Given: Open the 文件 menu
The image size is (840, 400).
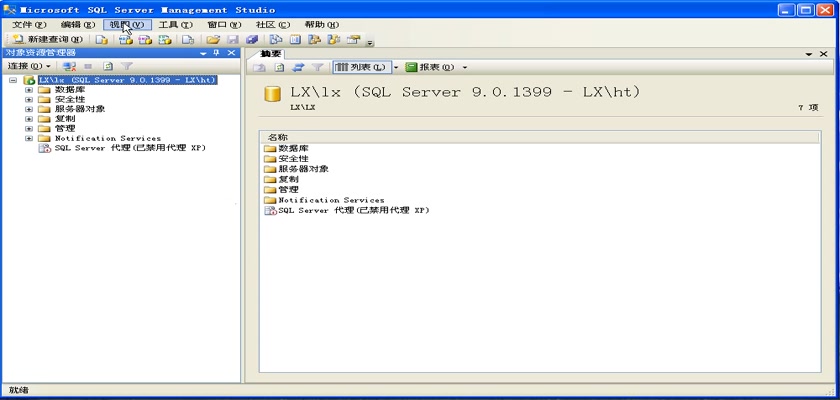Looking at the screenshot, I should (29, 25).
